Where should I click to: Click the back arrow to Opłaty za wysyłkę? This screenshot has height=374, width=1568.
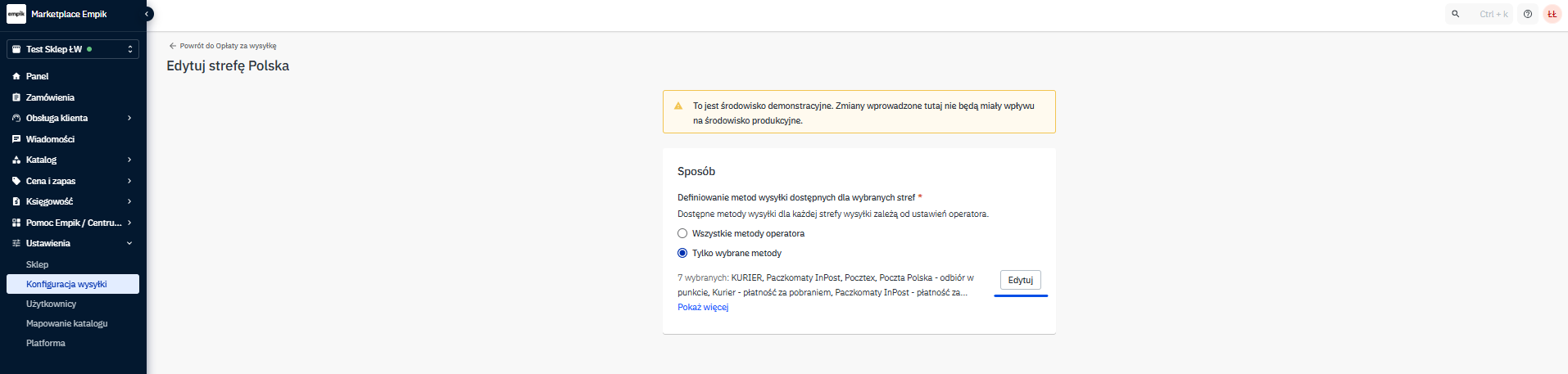(x=173, y=46)
